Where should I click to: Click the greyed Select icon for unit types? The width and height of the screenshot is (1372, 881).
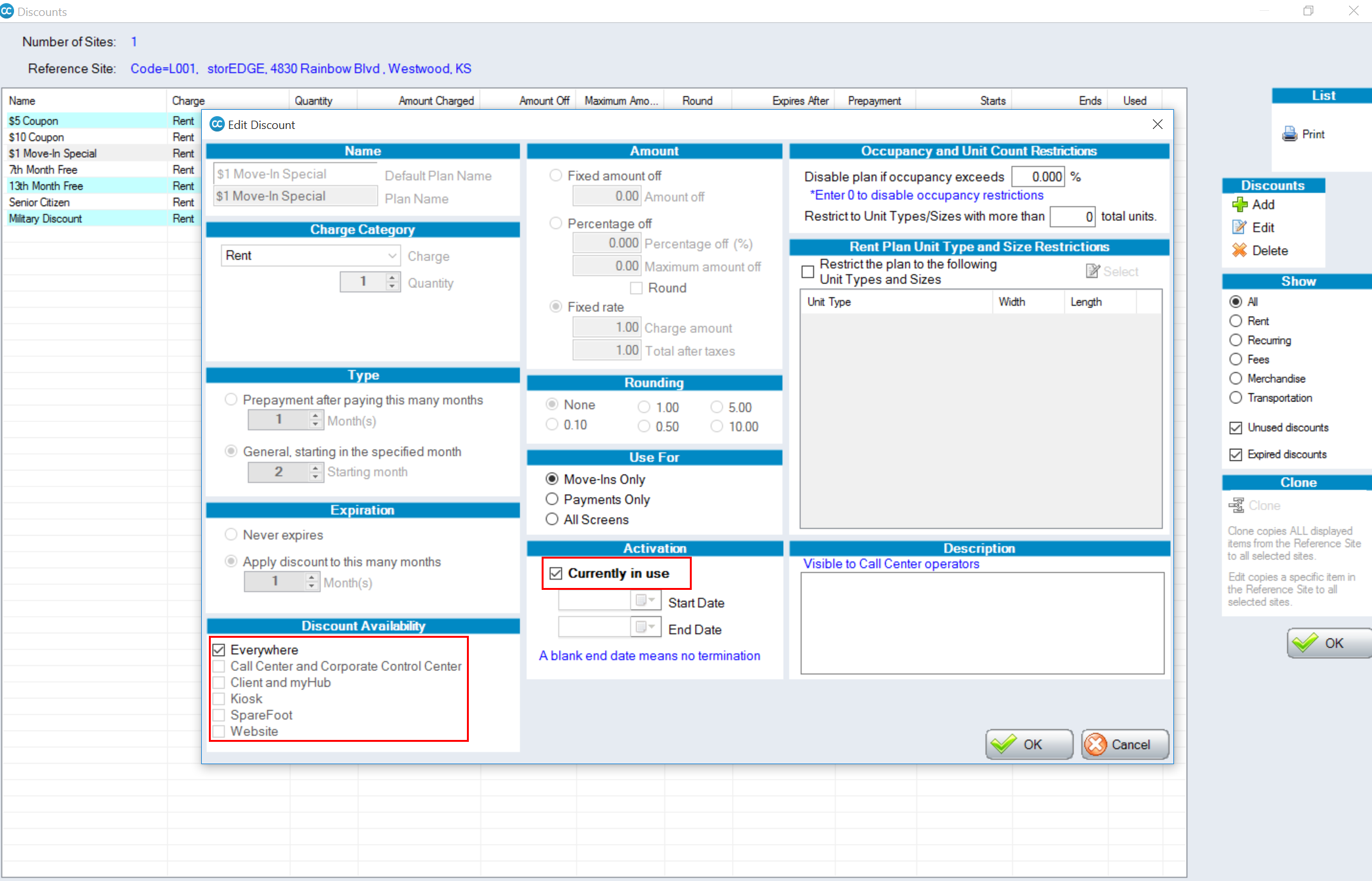(1093, 271)
